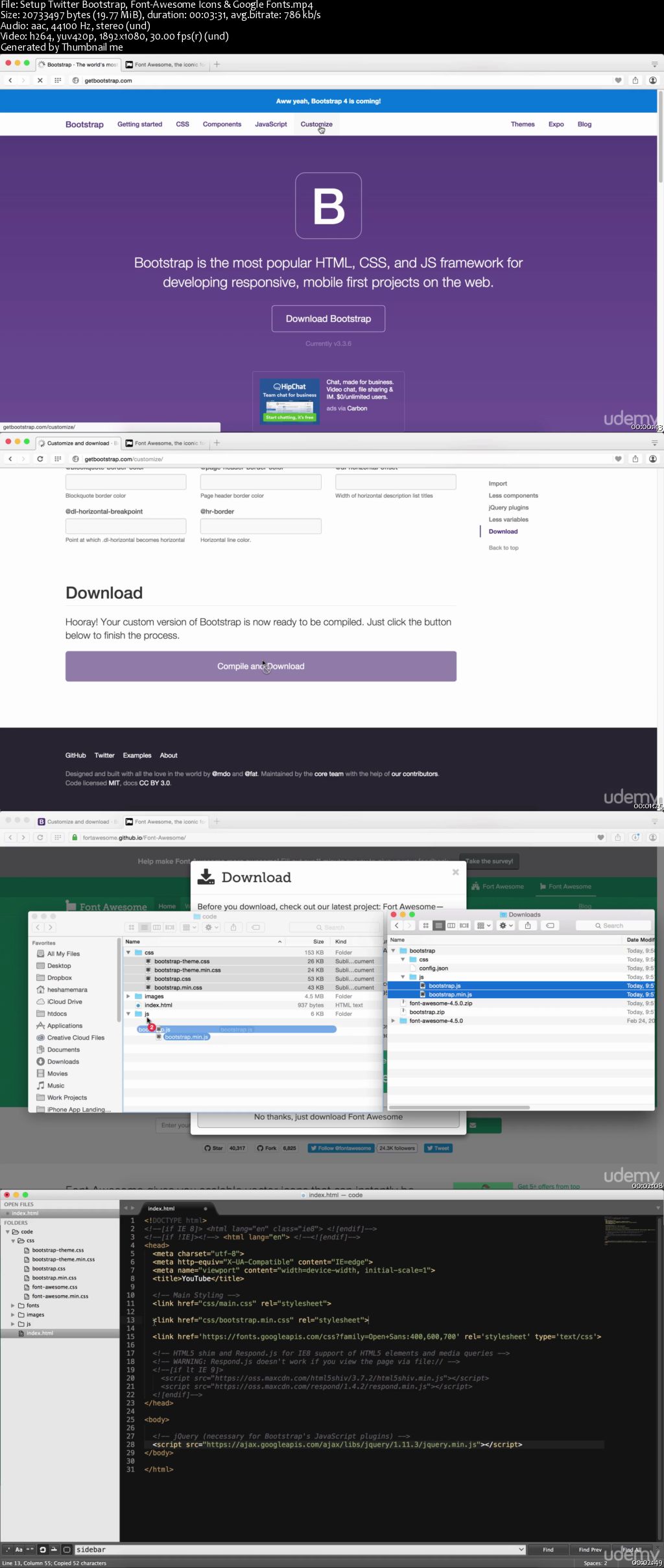
Task: Click the @hr-border color field
Action: pos(261,526)
